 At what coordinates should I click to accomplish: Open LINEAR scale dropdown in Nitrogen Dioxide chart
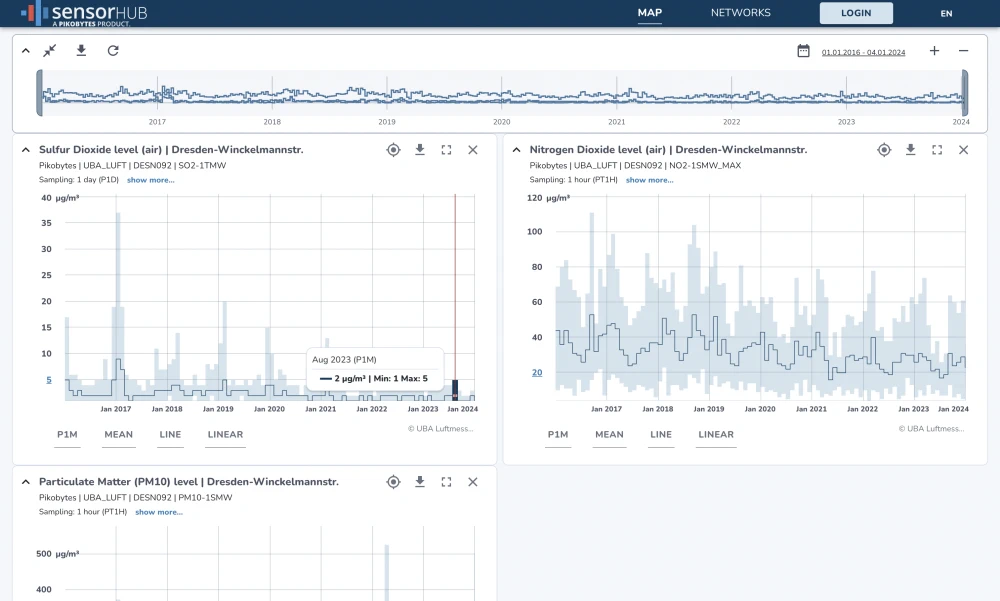(x=716, y=434)
